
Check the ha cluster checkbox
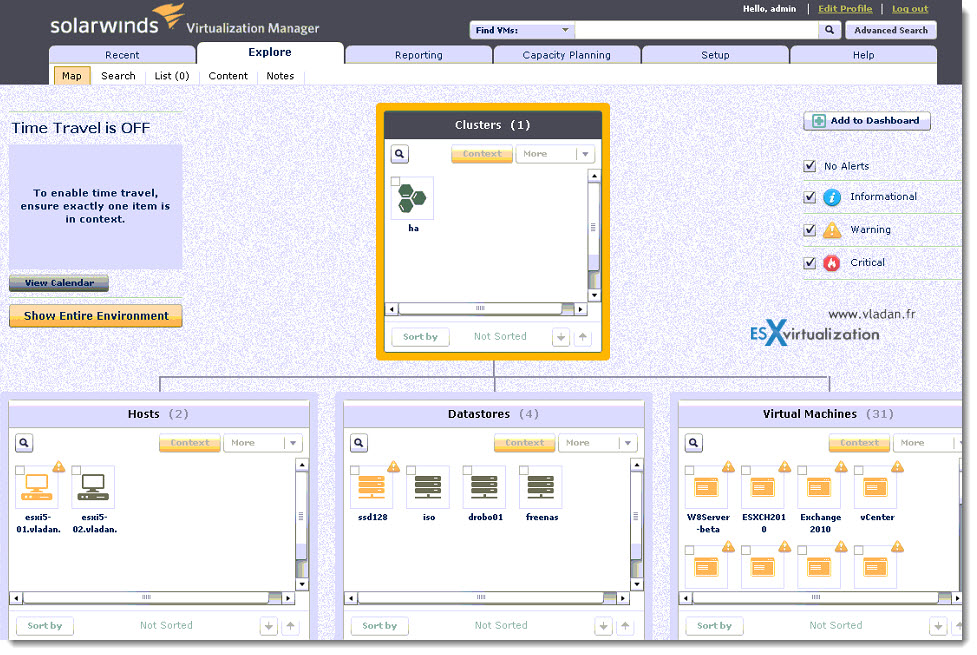tap(395, 181)
